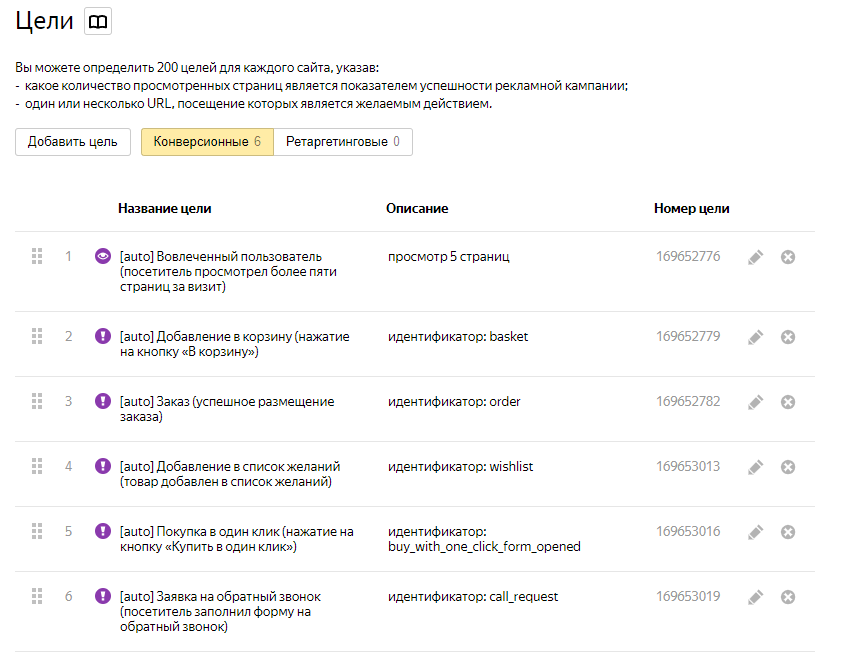Remove the 'Покупка в один клик' goal
Image resolution: width=854 pixels, height=669 pixels.
(788, 532)
